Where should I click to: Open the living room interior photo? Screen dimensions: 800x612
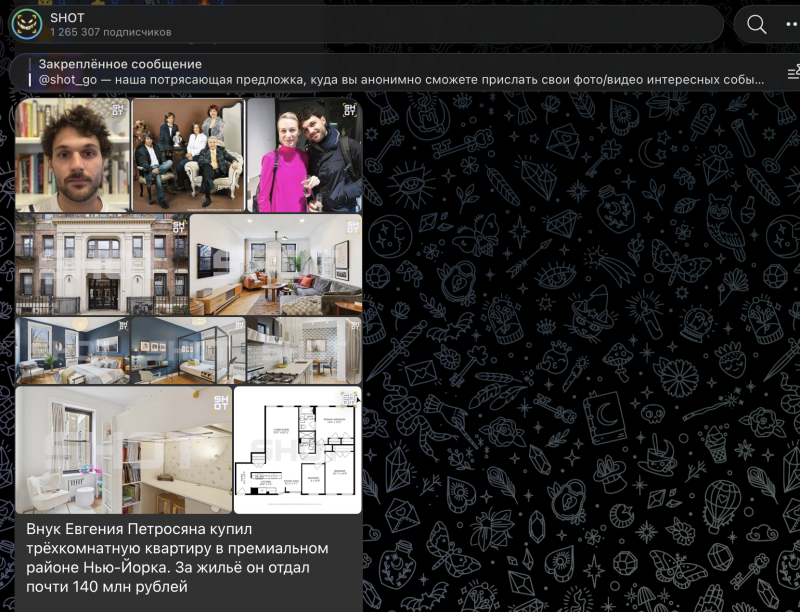pos(276,264)
